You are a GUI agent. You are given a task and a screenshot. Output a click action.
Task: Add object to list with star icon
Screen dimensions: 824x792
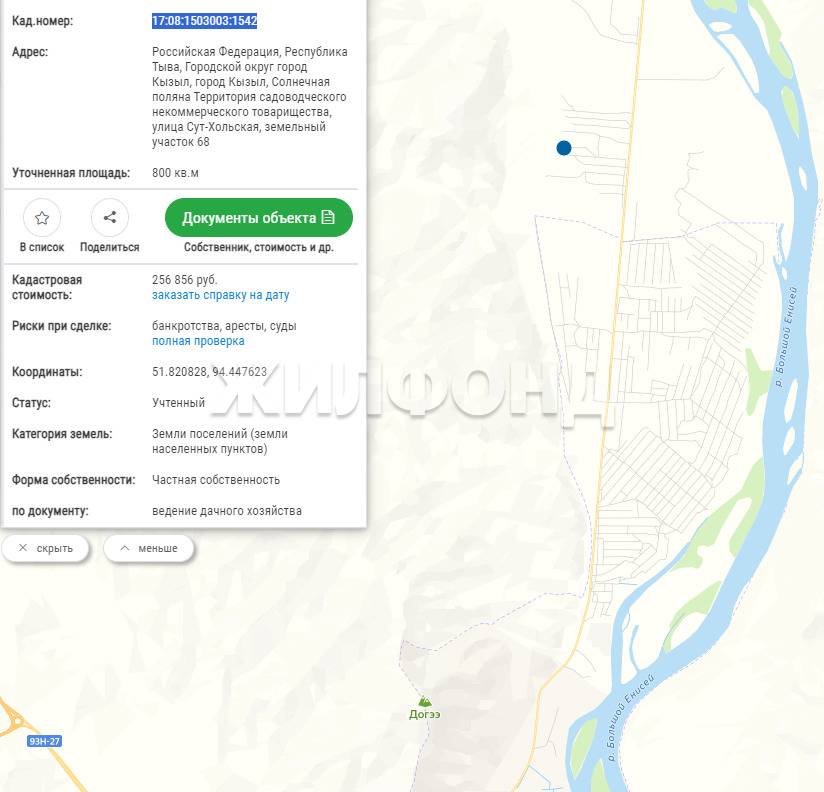(x=42, y=218)
